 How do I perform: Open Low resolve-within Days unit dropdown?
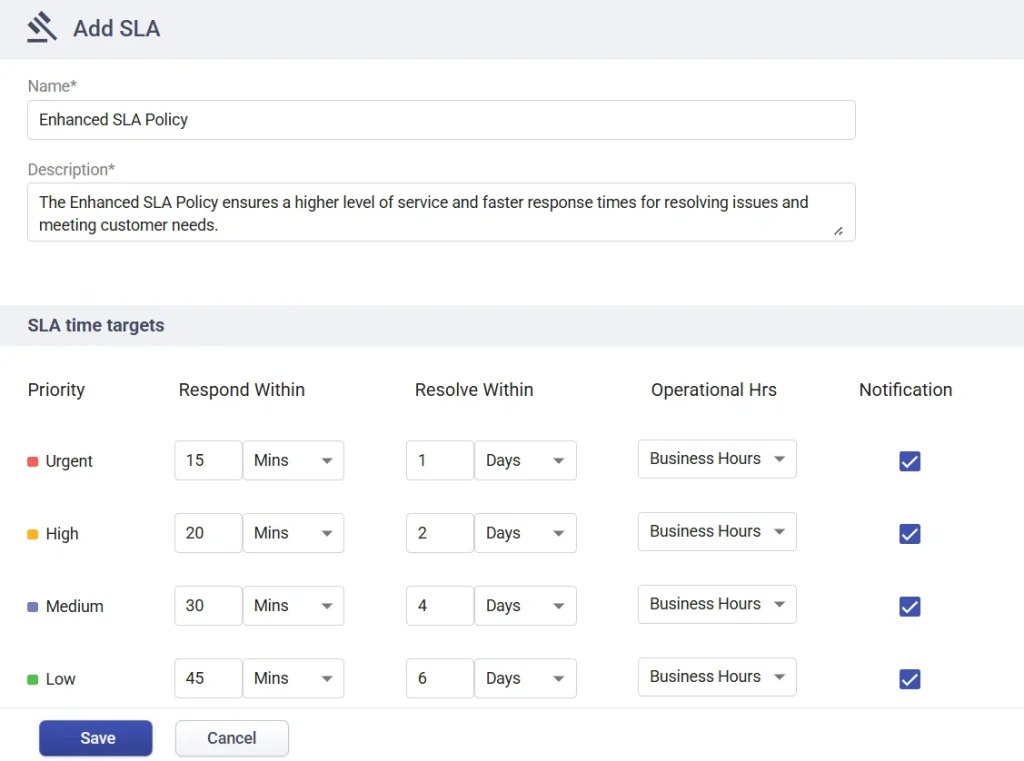(x=525, y=678)
